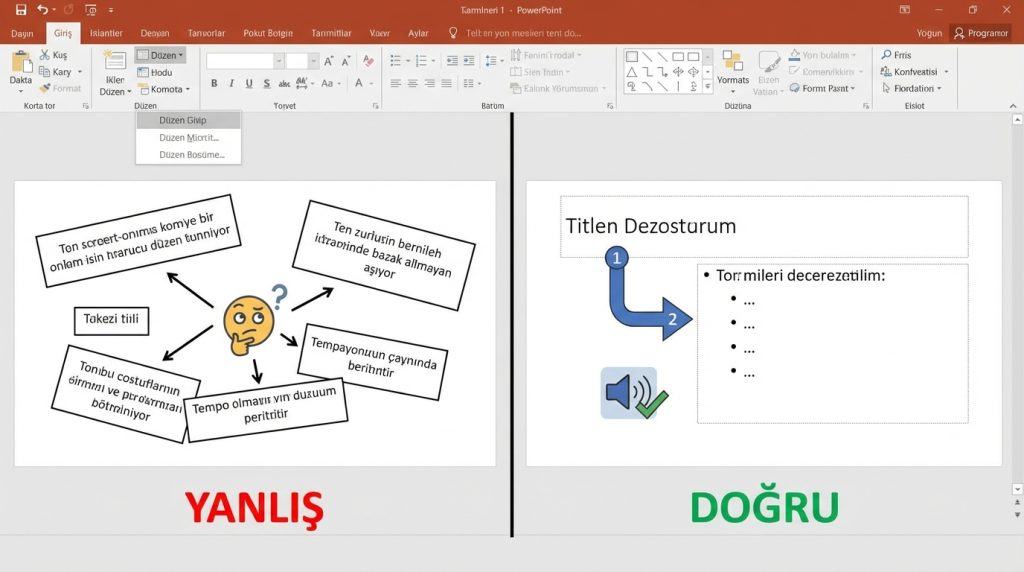Viewport: 1024px width, 572px height.
Task: Click the justify paragraph icon
Action: click(x=447, y=83)
